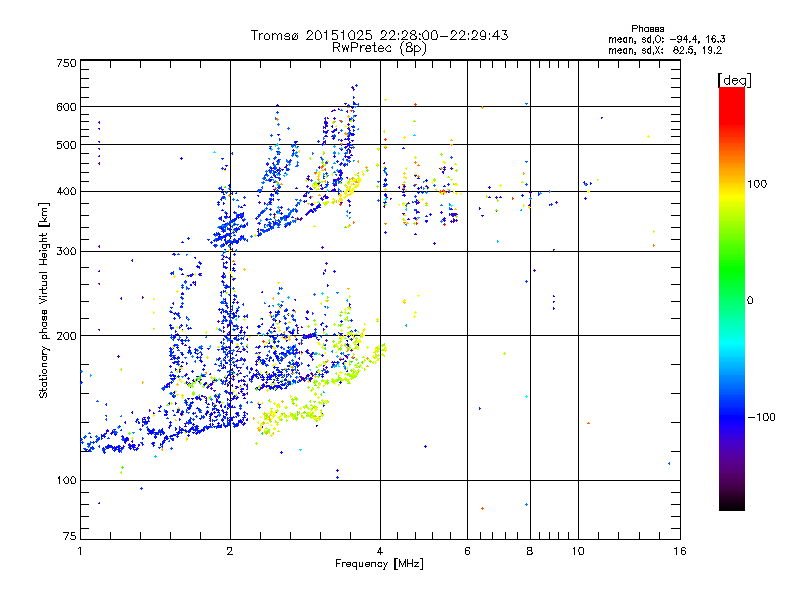Image resolution: width=800 pixels, height=600 pixels.
Task: Select the 'RwPretec (8p)' subtitle text
Action: pyautogui.click(x=379, y=48)
